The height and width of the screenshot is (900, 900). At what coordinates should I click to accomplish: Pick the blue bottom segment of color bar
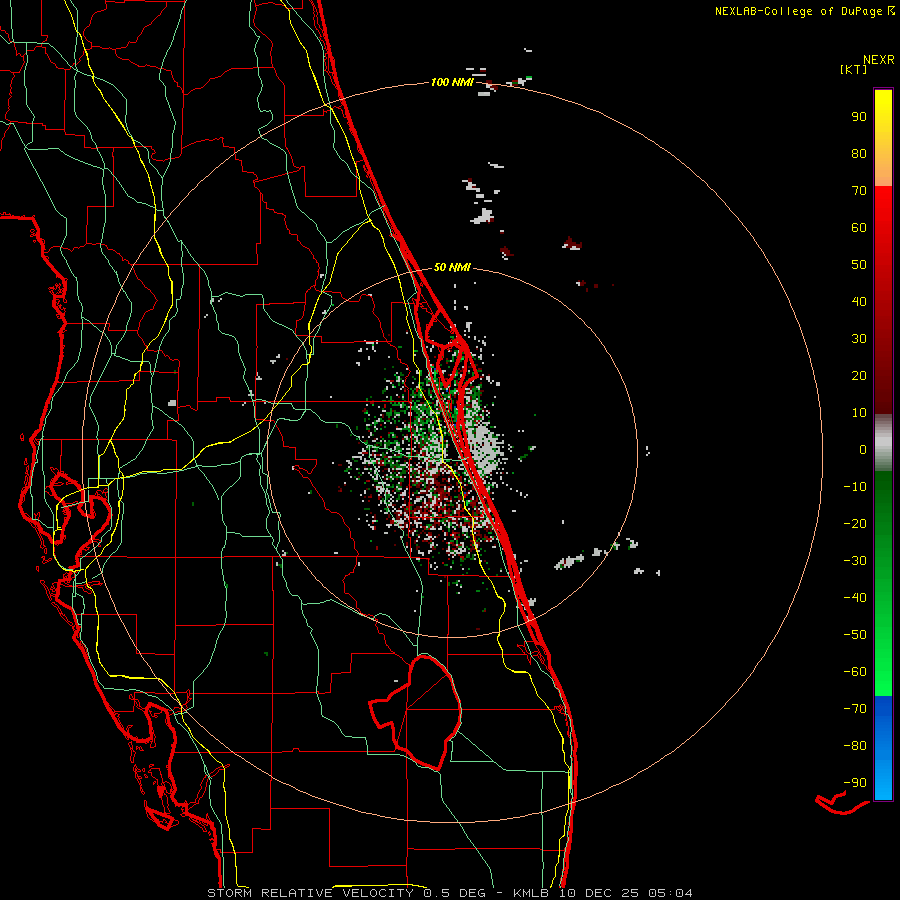pos(883,748)
